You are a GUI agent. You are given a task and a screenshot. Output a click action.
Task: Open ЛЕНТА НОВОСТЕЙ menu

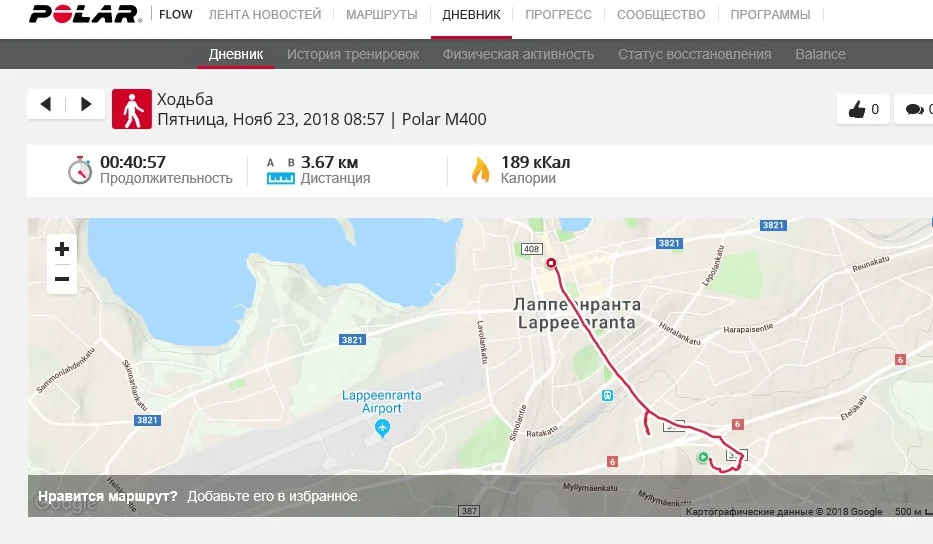(x=265, y=14)
